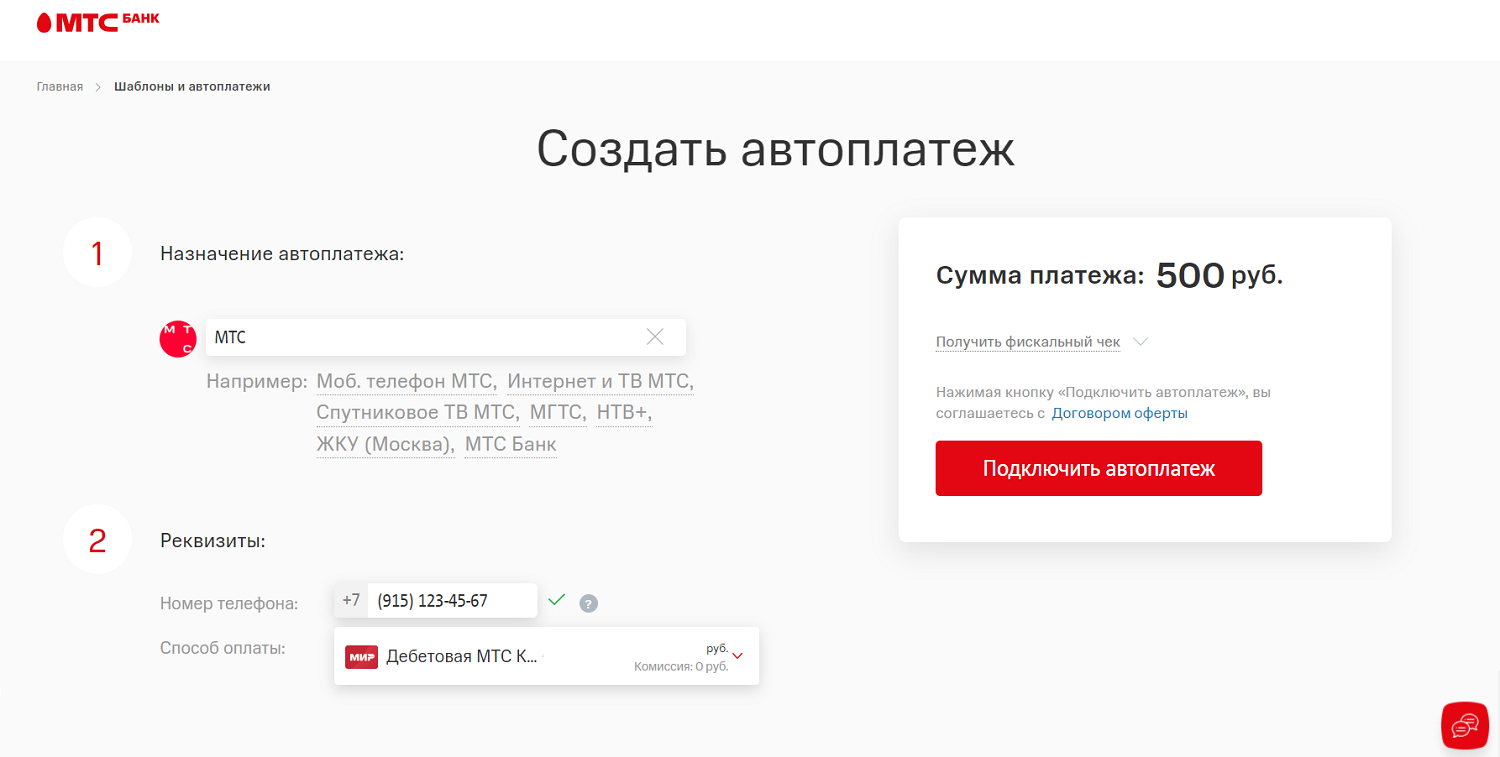Click the 500 payment amount value
This screenshot has height=757, width=1500.
coord(1190,276)
